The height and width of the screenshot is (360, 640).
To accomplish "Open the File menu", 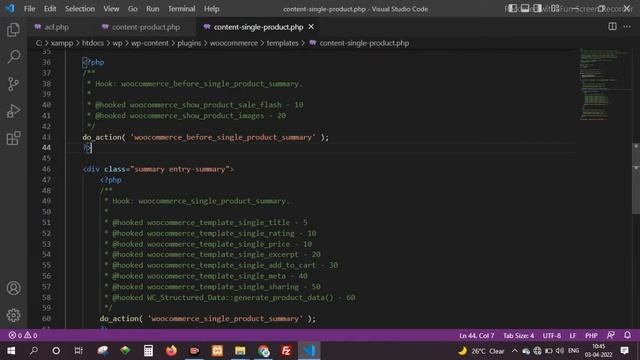I will (x=29, y=9).
